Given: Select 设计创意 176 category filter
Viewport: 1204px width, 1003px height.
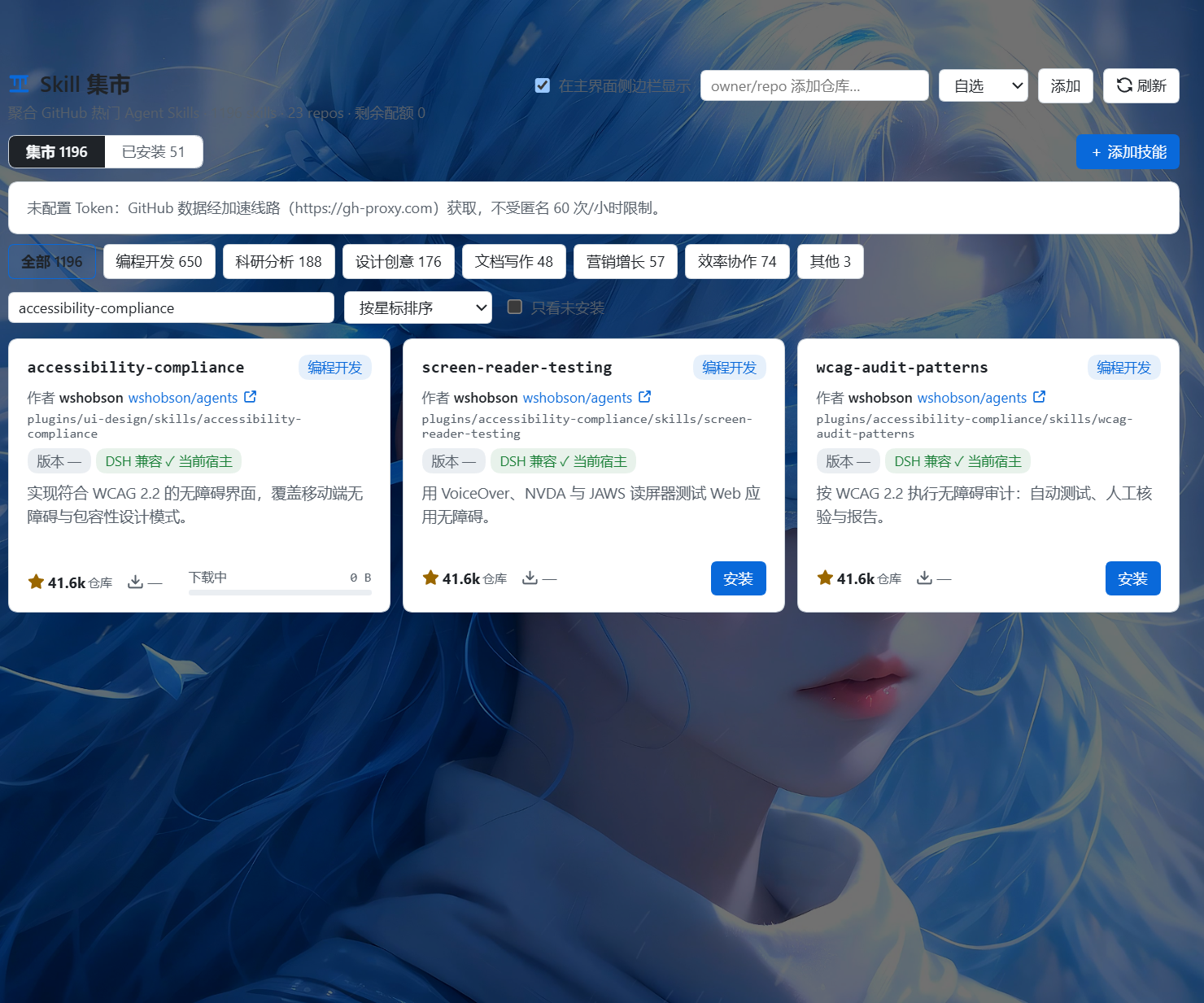Looking at the screenshot, I should pos(399,262).
